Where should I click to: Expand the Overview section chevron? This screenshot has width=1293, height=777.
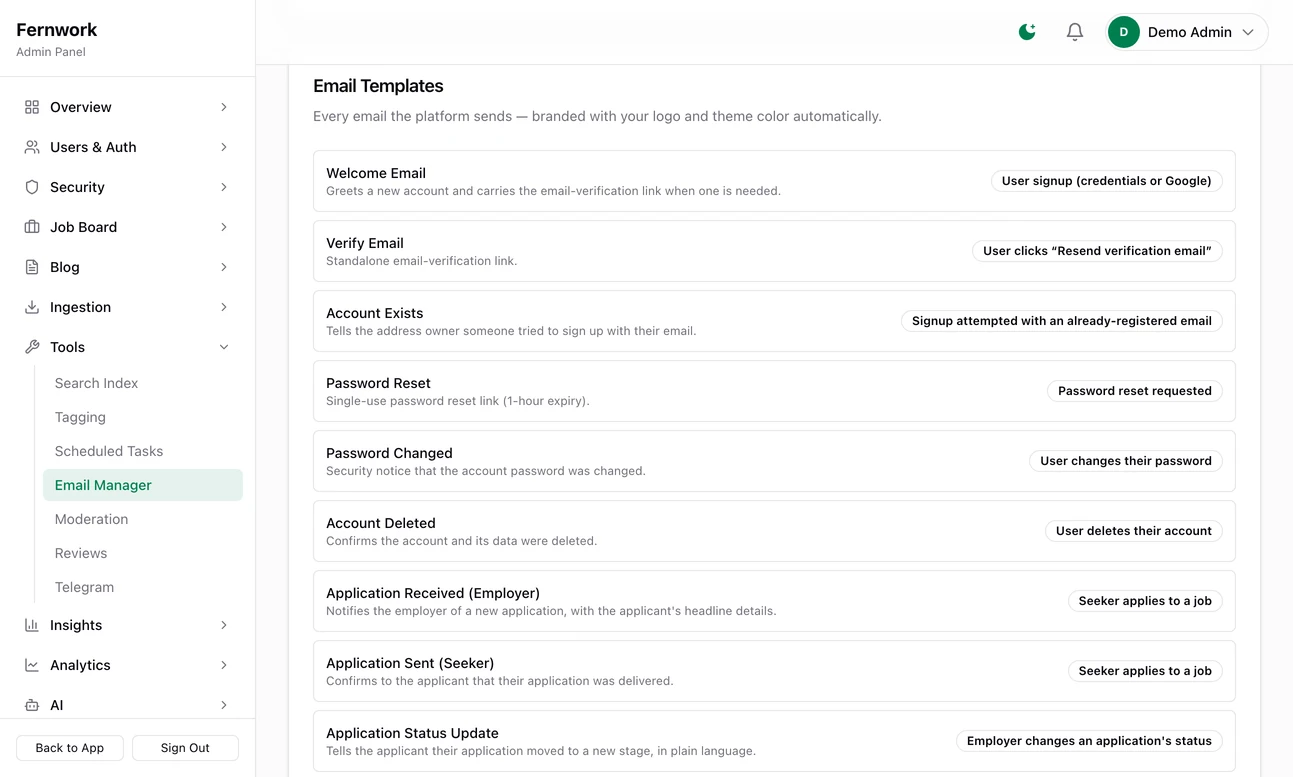[224, 107]
